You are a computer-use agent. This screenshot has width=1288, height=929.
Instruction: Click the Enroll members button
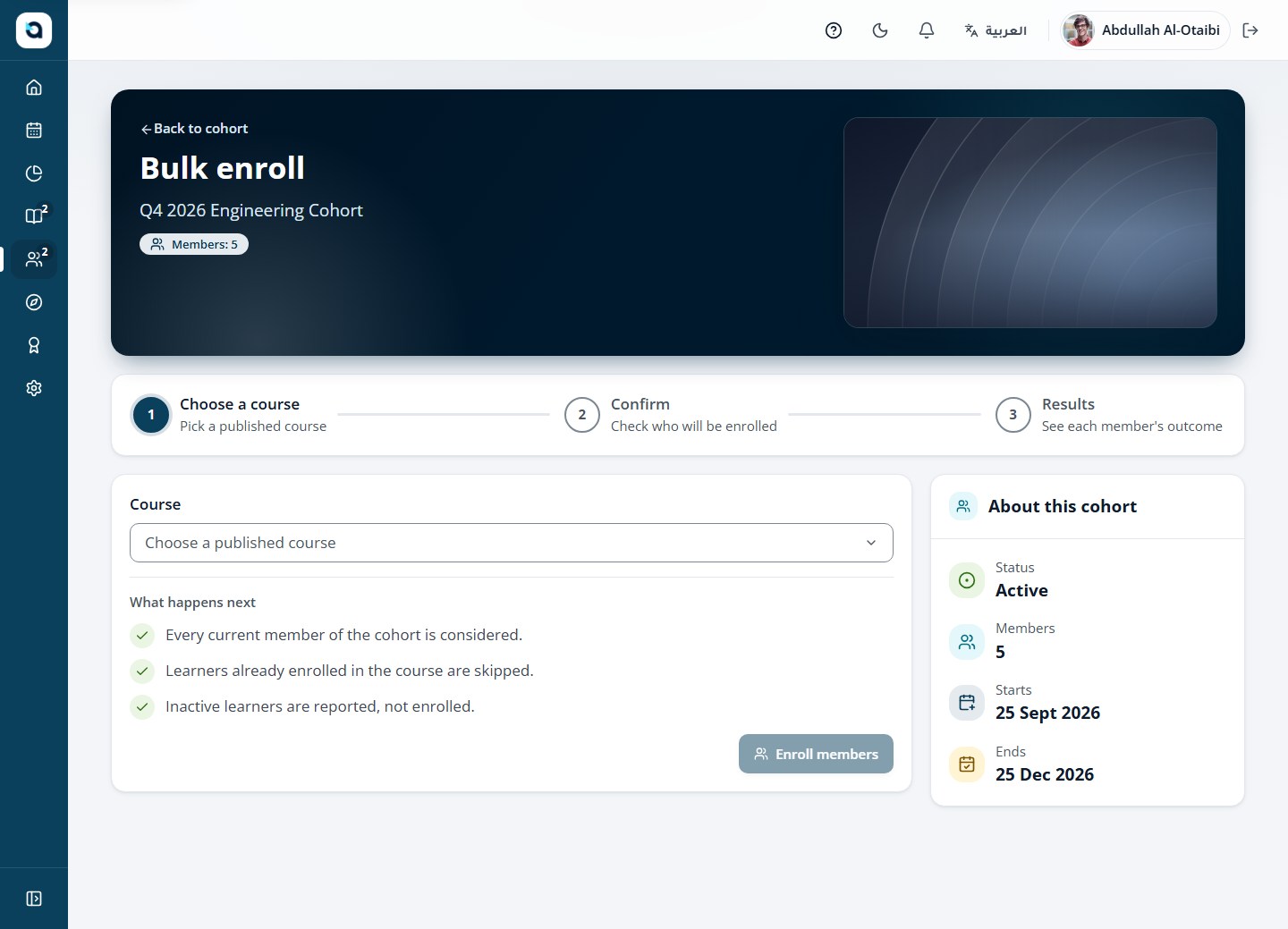[816, 754]
